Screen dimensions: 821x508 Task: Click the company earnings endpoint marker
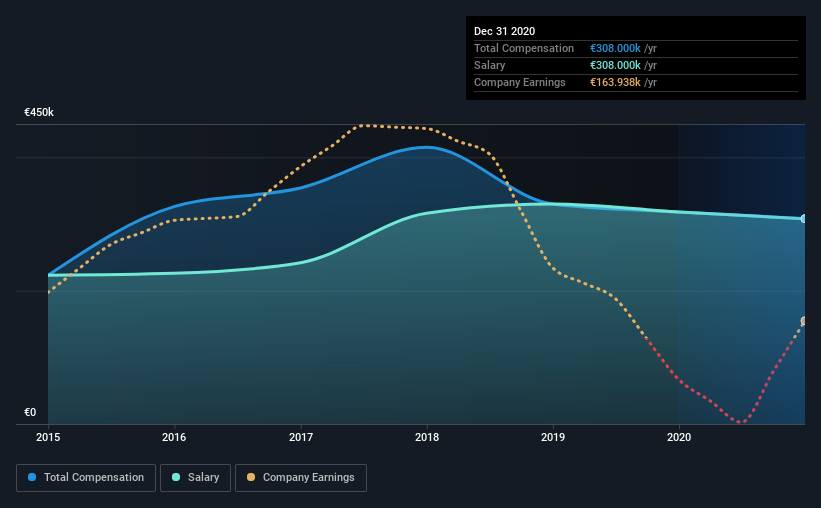[804, 321]
